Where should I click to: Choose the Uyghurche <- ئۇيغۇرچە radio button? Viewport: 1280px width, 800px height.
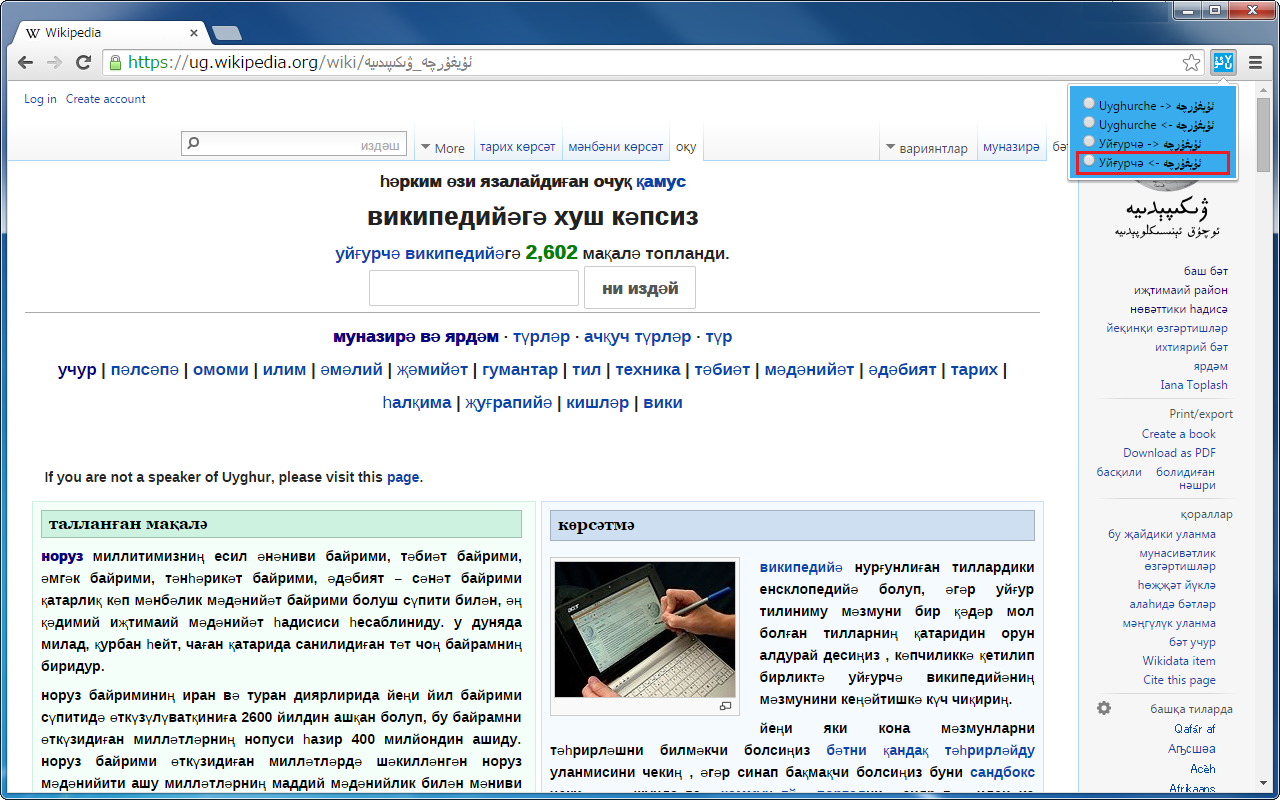tap(1088, 123)
